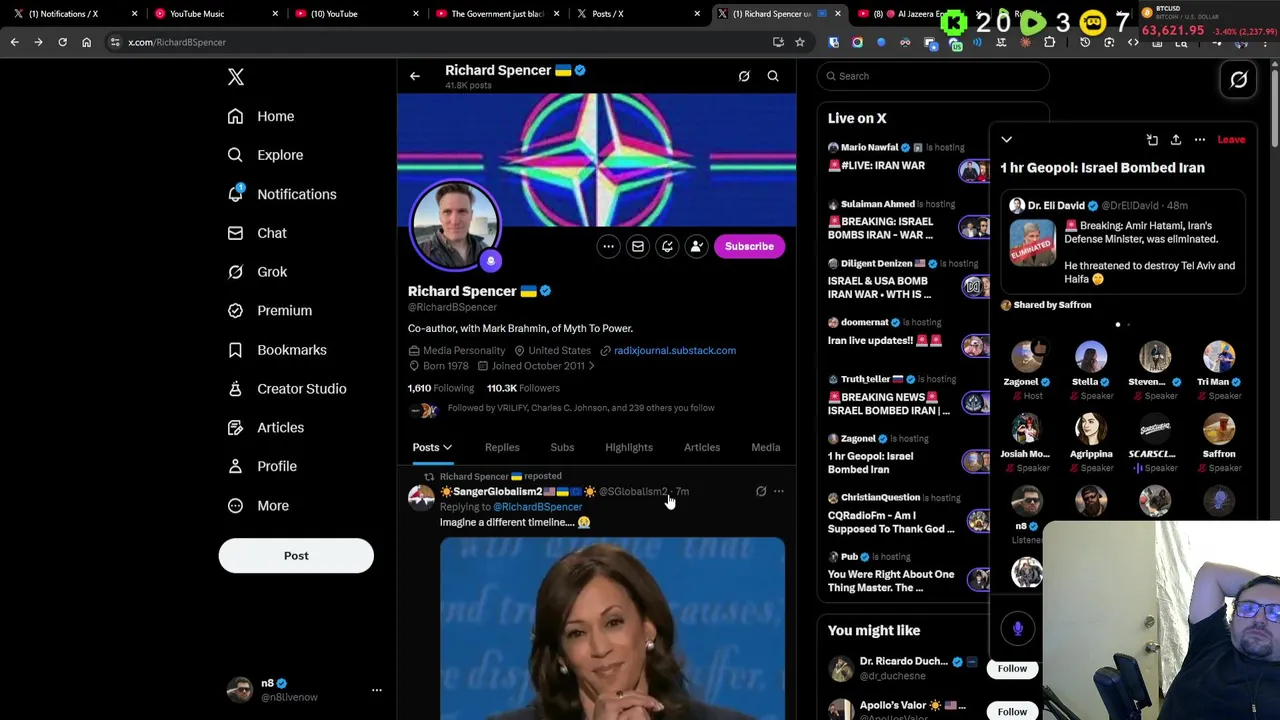Open n8 account options ellipsis

(377, 690)
